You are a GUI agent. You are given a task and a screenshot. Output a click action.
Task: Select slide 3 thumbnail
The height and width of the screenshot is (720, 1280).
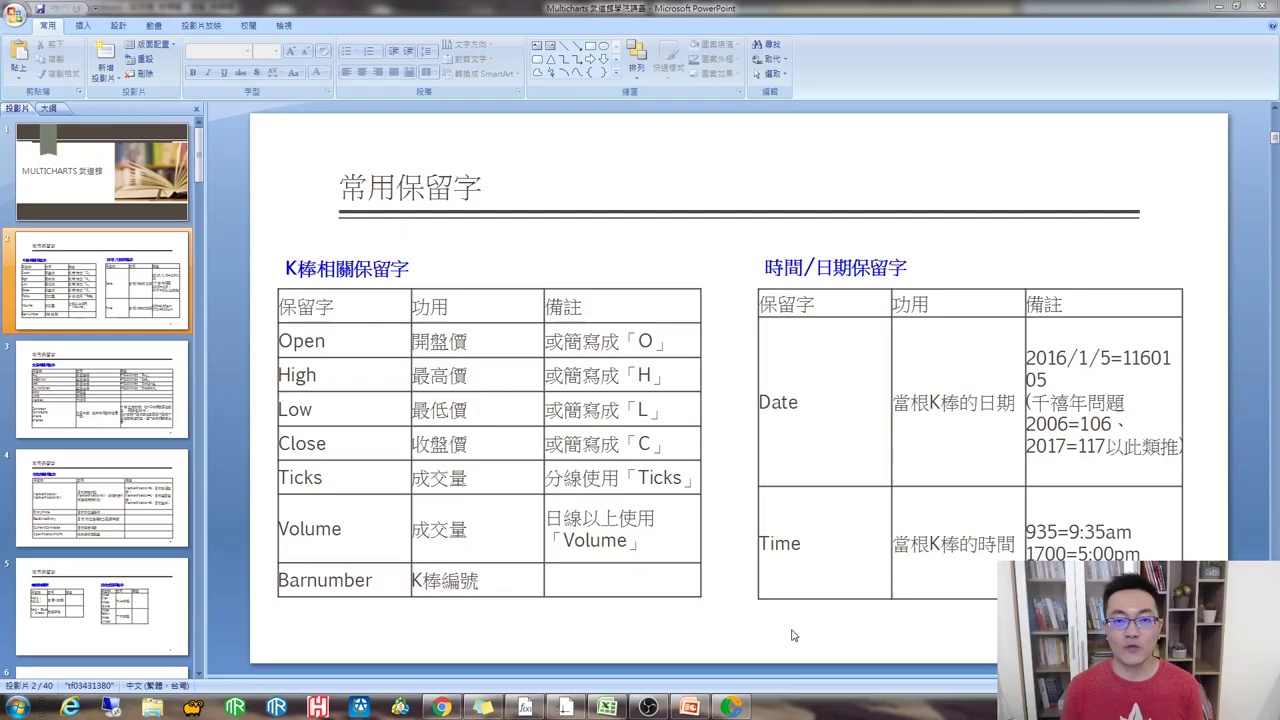tap(102, 389)
